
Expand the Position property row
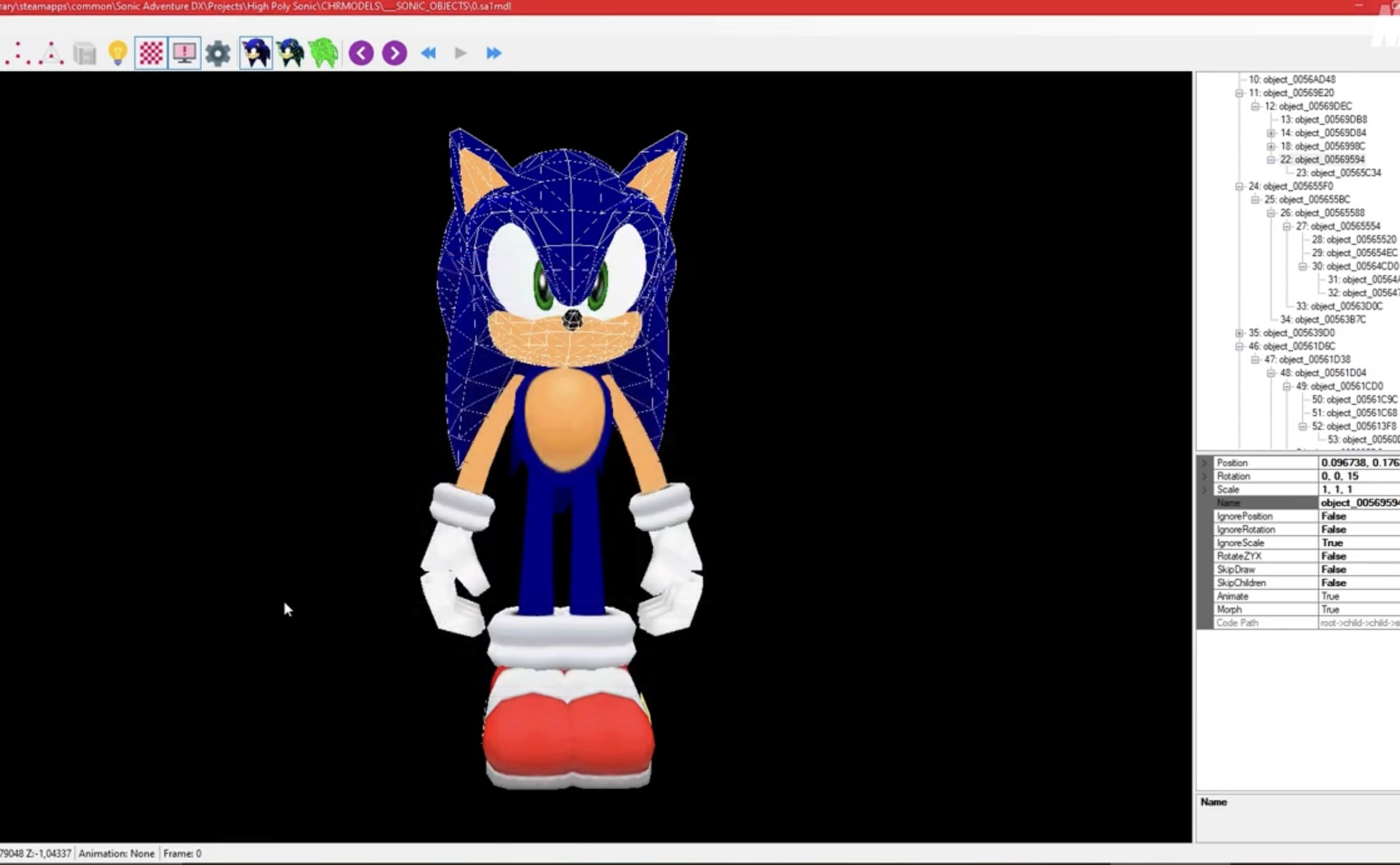[x=1205, y=462]
